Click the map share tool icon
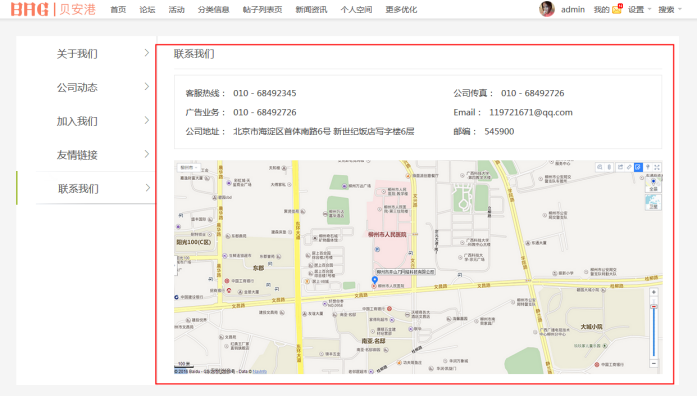698x396 pixels. 620,167
